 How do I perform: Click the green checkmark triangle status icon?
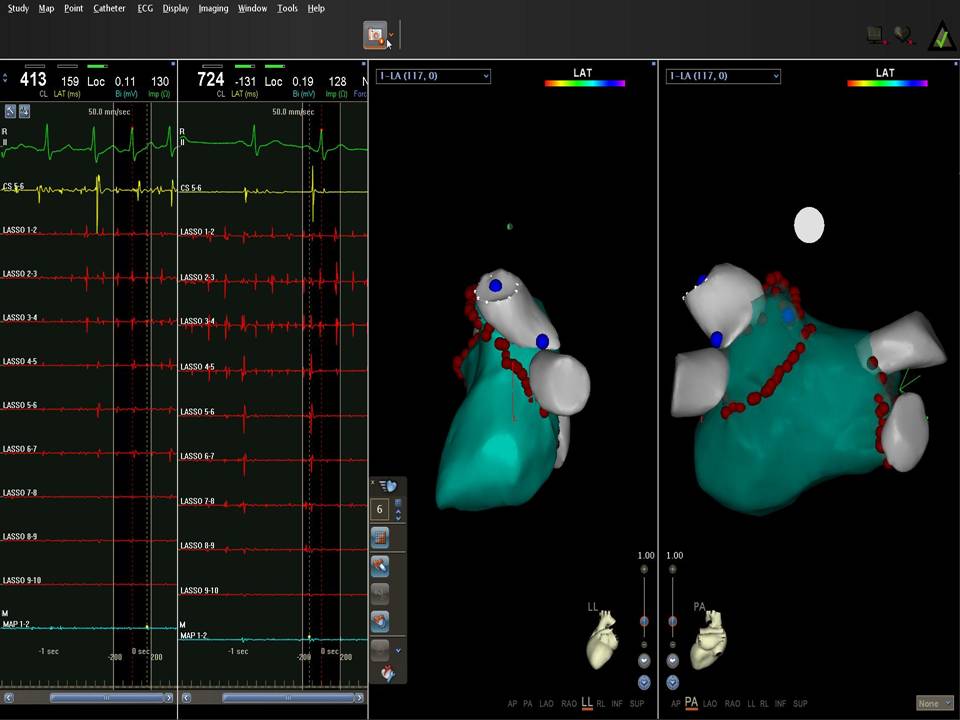[x=942, y=36]
